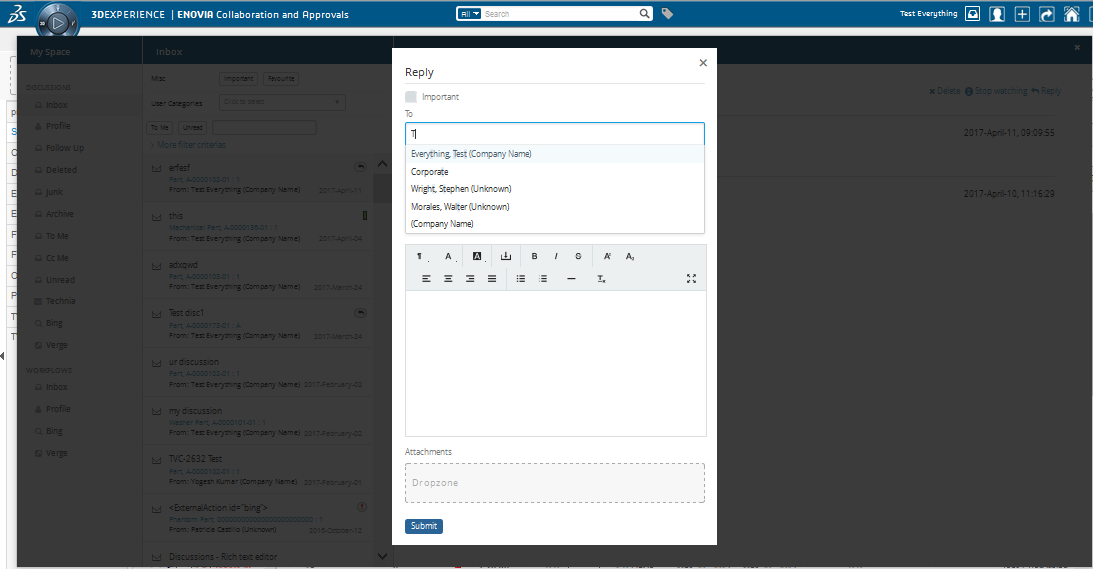Select Morales, Walter (Unknown) suggestion
Viewport: 1093px width, 585px height.
(x=460, y=207)
